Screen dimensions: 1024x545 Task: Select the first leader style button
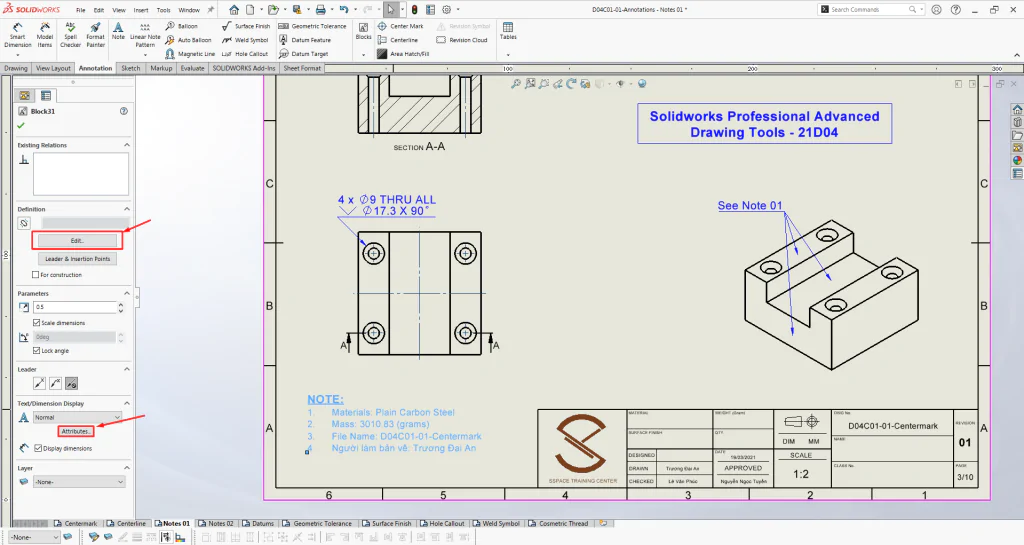(x=40, y=384)
